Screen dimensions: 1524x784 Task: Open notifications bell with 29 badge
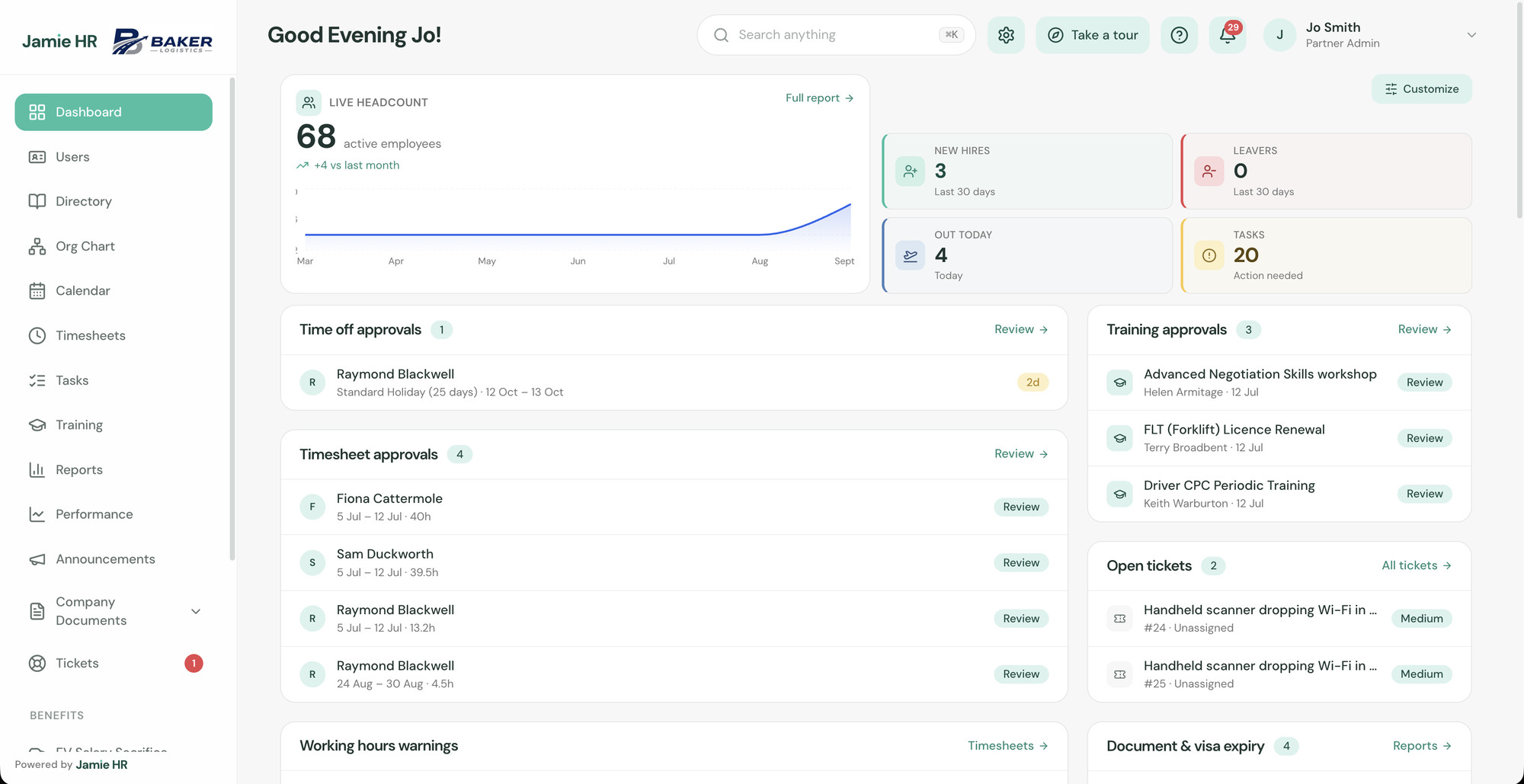(x=1228, y=35)
